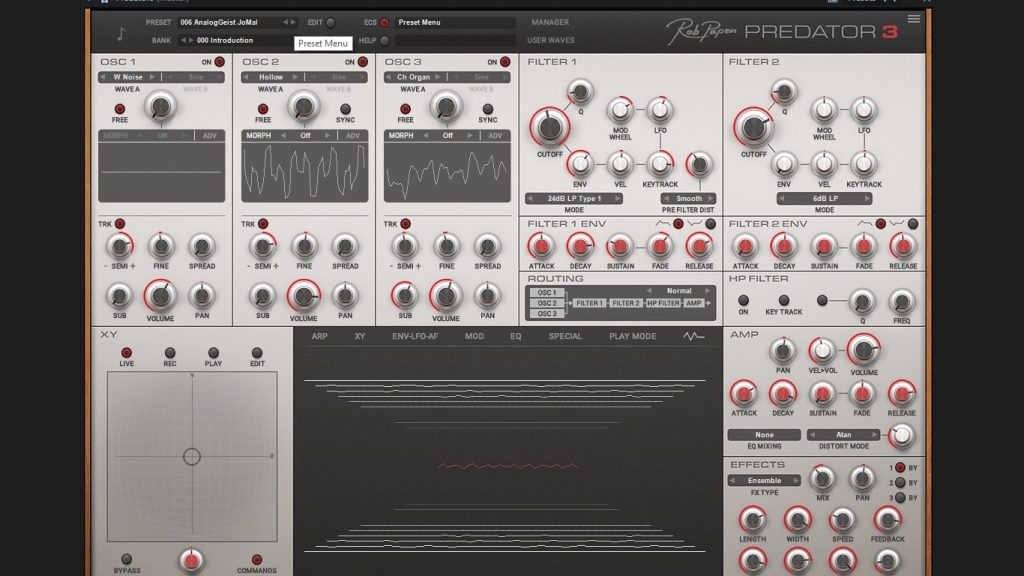Toggle OSC 2 SYNC button

[x=345, y=109]
